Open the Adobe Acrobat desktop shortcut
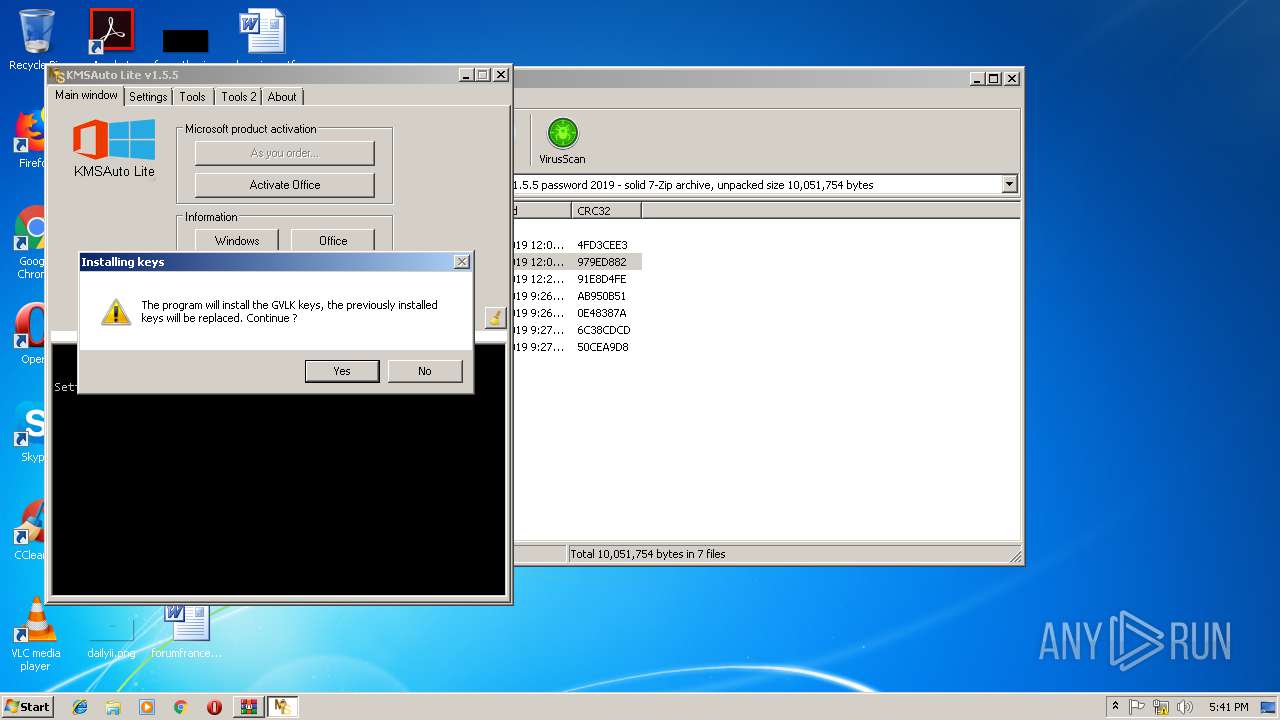The height and width of the screenshot is (720, 1280). click(x=111, y=31)
